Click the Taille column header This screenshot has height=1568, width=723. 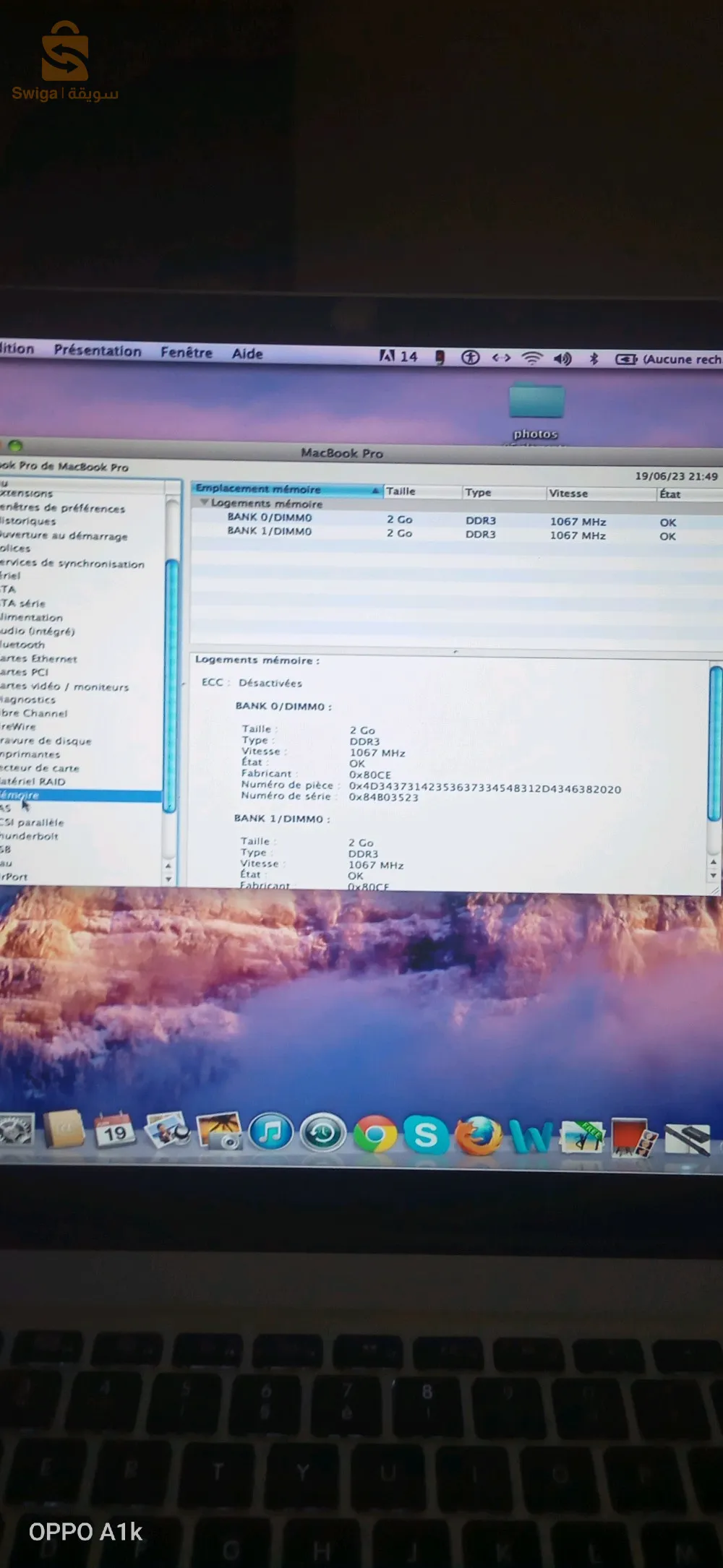point(419,491)
